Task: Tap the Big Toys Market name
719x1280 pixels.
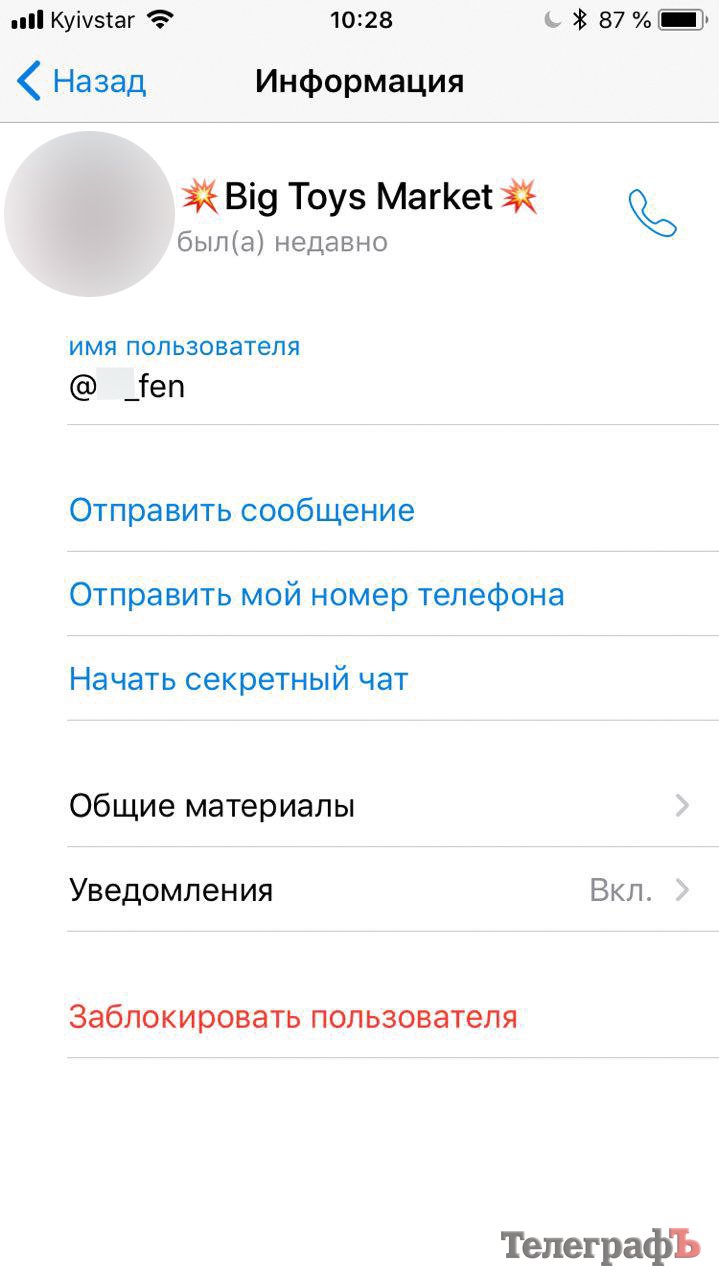Action: tap(358, 197)
